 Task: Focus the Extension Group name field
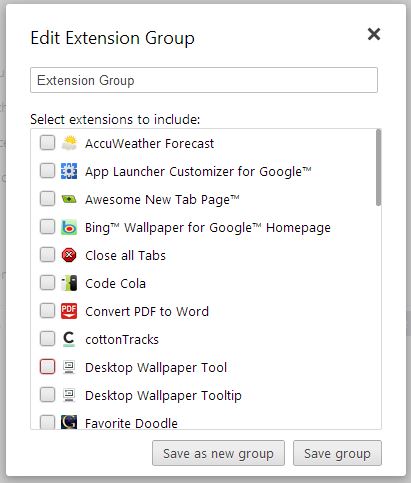point(204,80)
